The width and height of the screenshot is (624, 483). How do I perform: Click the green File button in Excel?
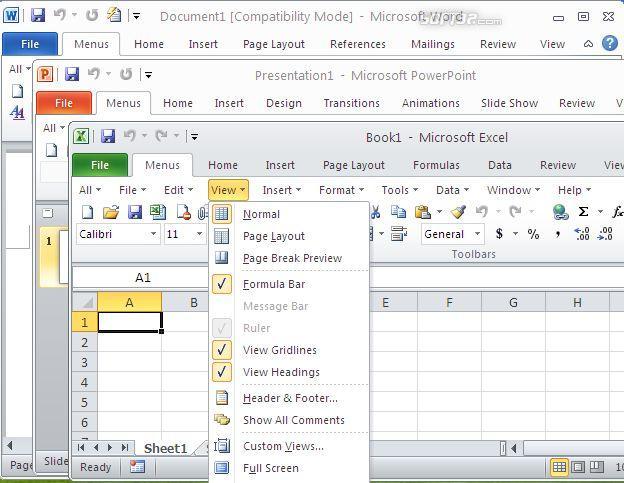click(x=100, y=165)
